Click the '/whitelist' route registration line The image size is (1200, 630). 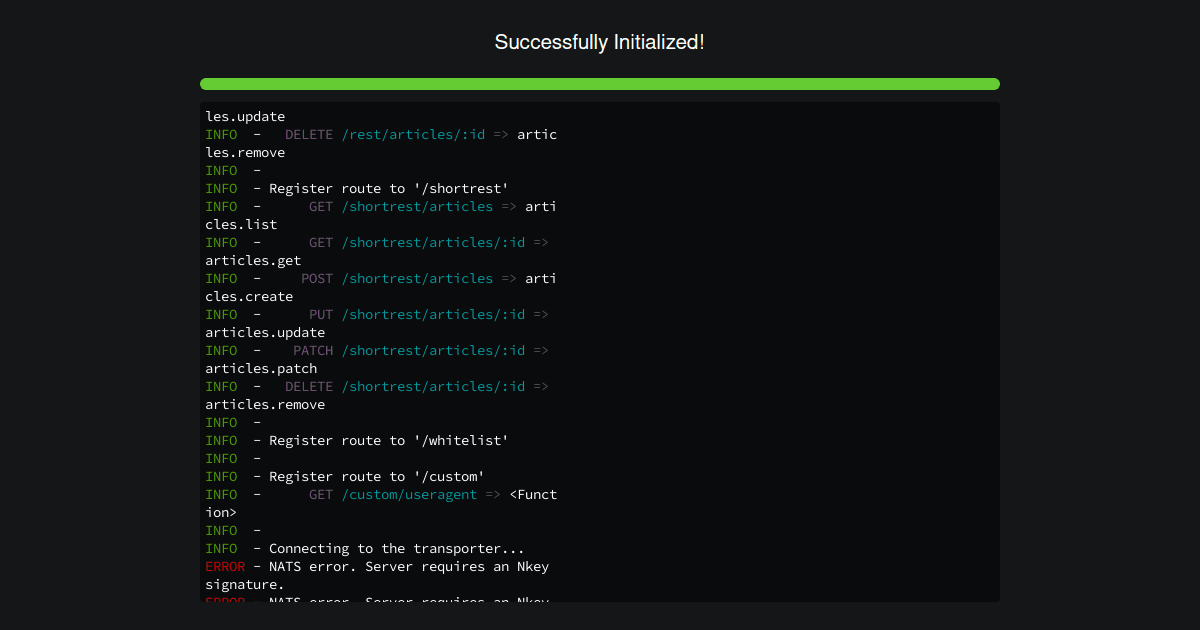coord(355,440)
